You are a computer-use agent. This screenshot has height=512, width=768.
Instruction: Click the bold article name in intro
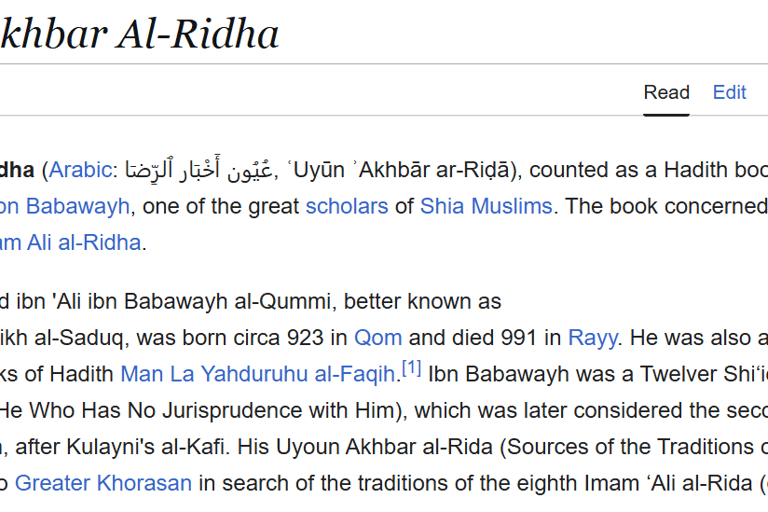[17, 170]
